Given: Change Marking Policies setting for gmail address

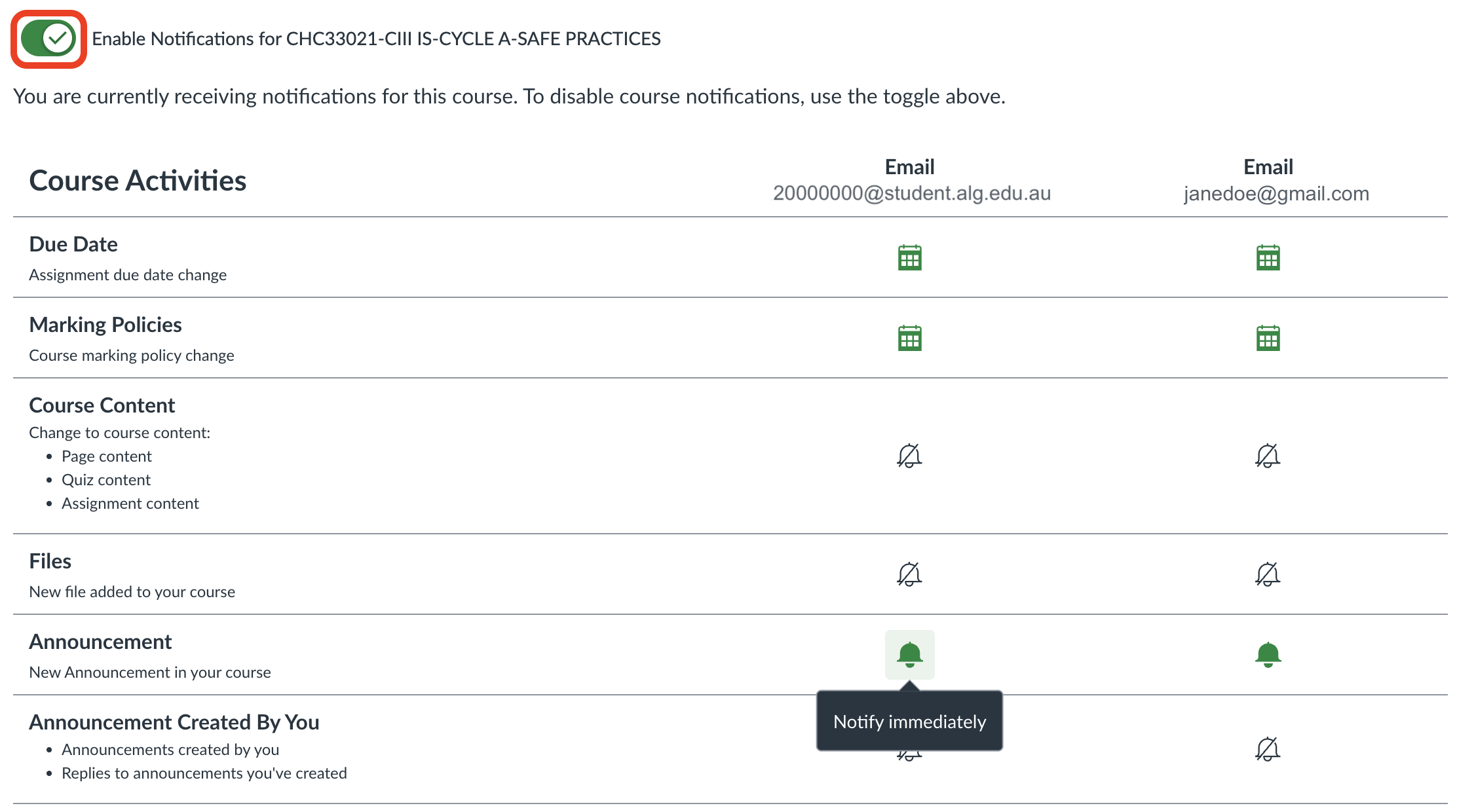Looking at the screenshot, I should 1268,338.
